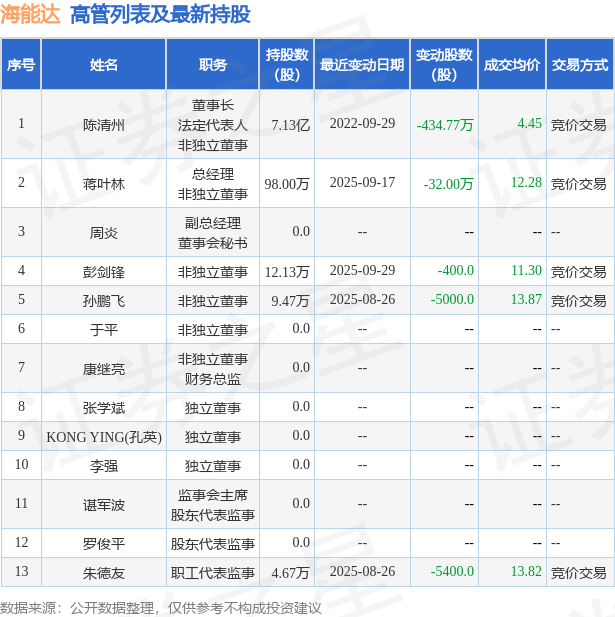
Task: Click the 成交均价 column header
Action: click(x=512, y=65)
